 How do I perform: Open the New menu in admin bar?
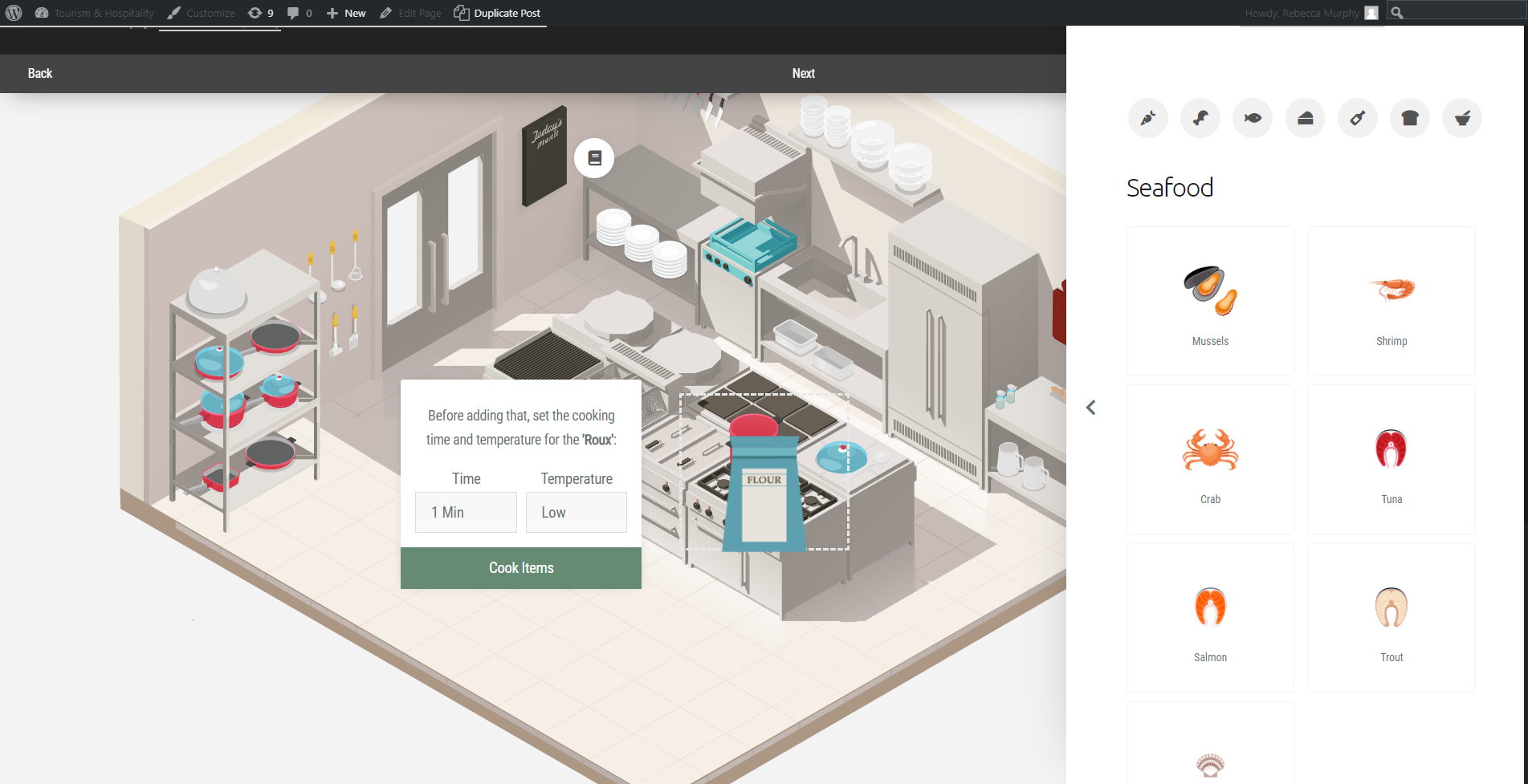tap(346, 13)
